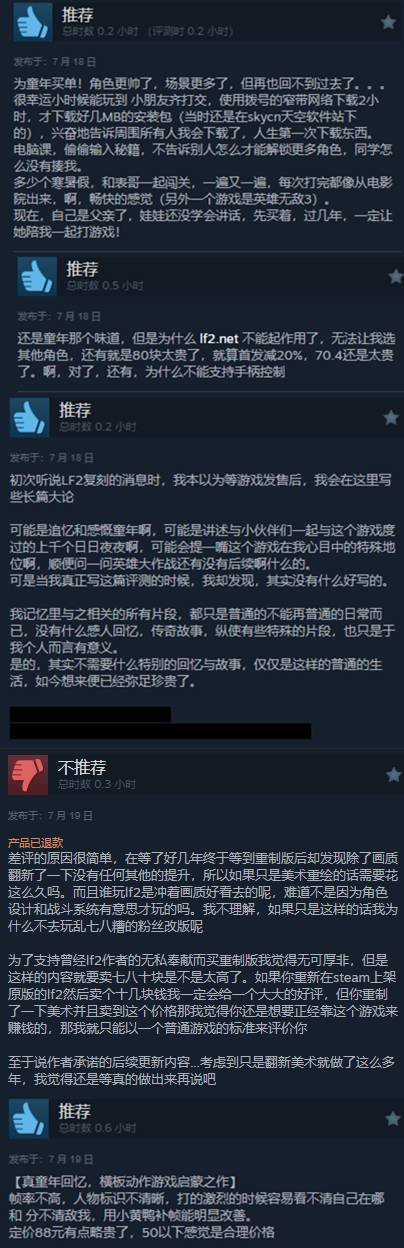The height and width of the screenshot is (1248, 404).
Task: Click the red thumbs-down icon beside 不推荐
Action: (x=27, y=774)
